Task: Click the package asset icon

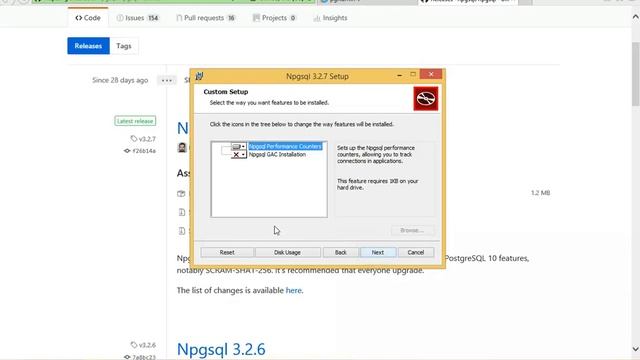Action: tap(181, 193)
